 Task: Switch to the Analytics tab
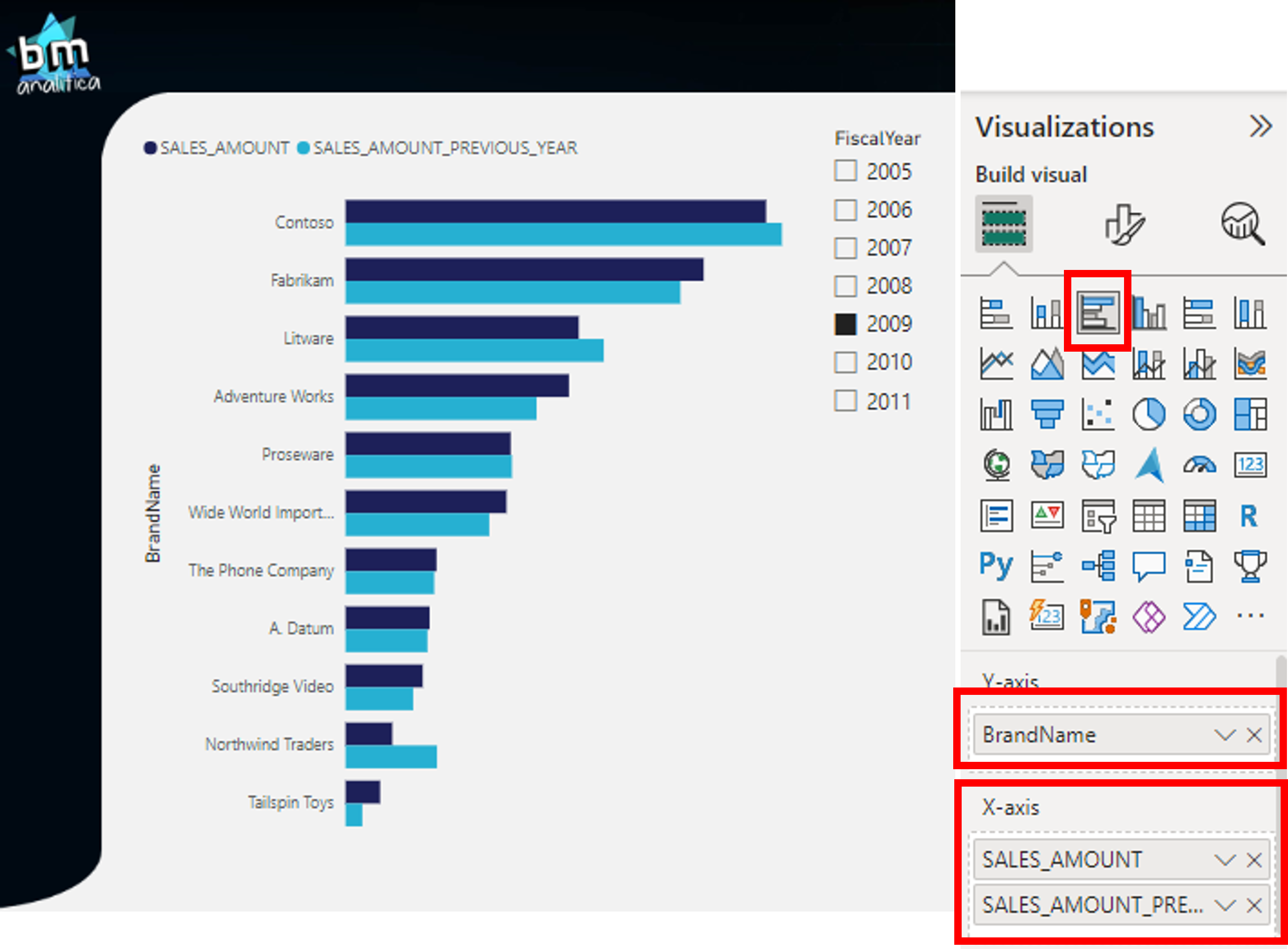click(1242, 224)
